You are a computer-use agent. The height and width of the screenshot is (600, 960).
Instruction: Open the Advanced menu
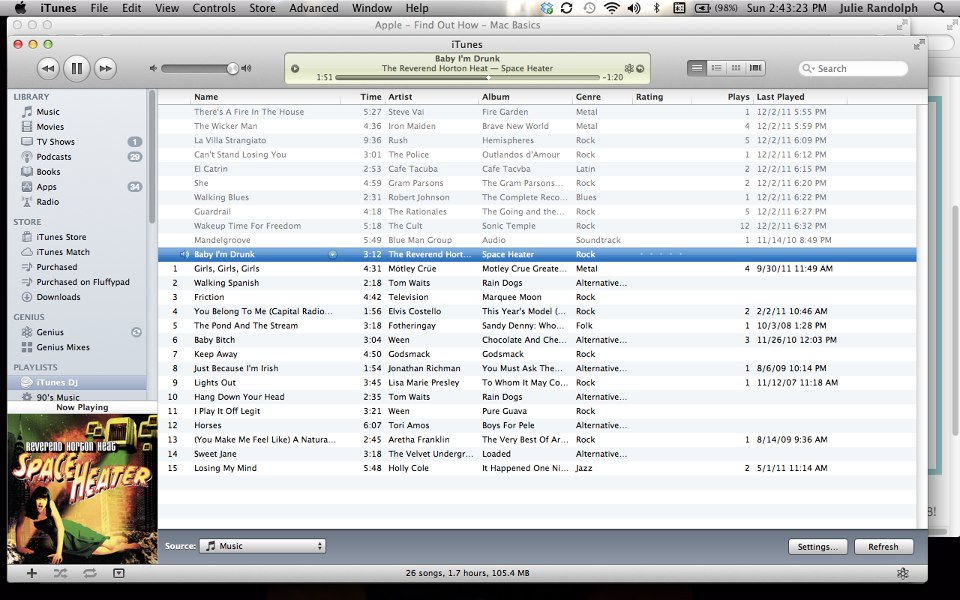pyautogui.click(x=314, y=8)
